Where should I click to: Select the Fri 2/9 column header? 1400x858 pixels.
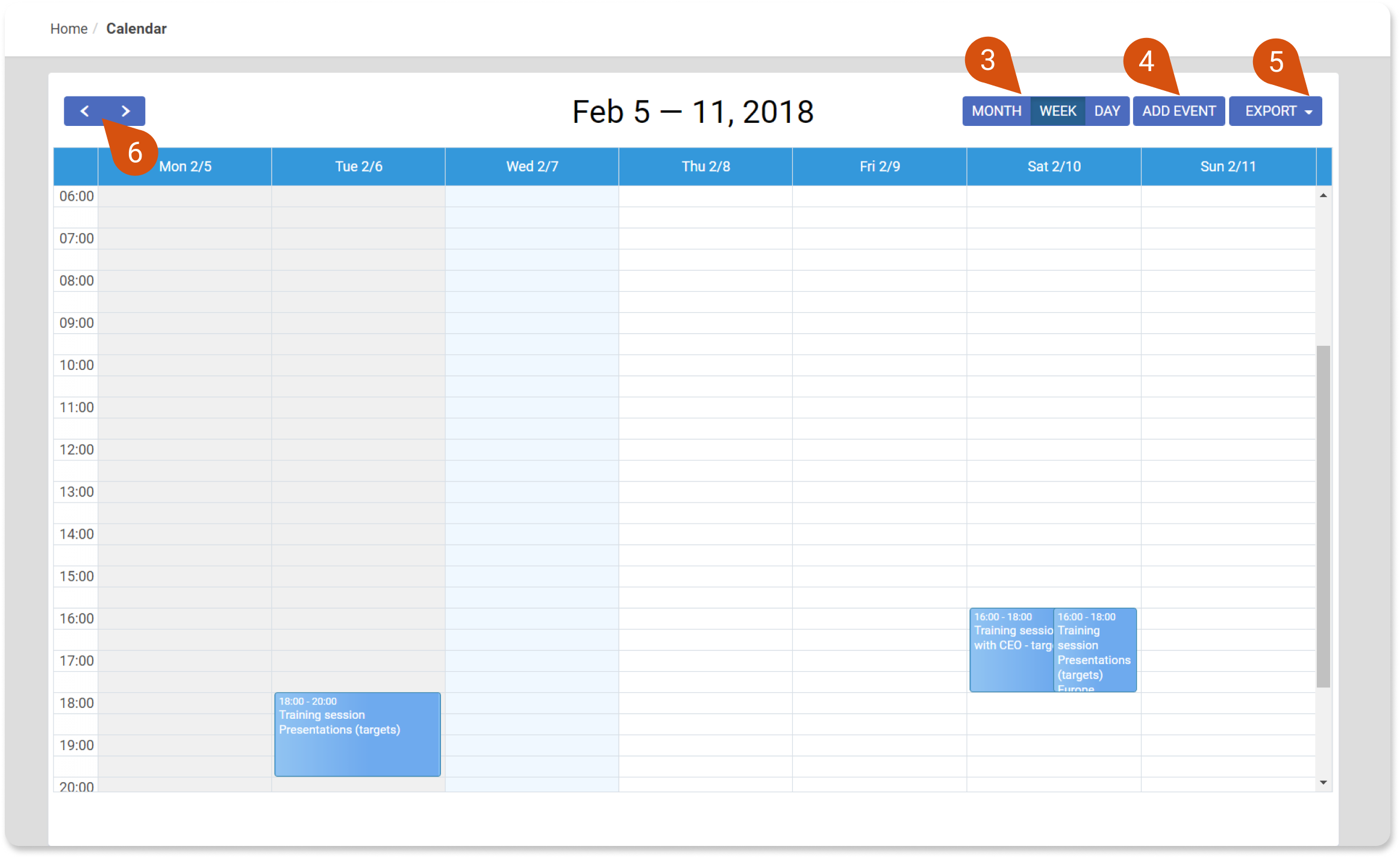pyautogui.click(x=880, y=166)
